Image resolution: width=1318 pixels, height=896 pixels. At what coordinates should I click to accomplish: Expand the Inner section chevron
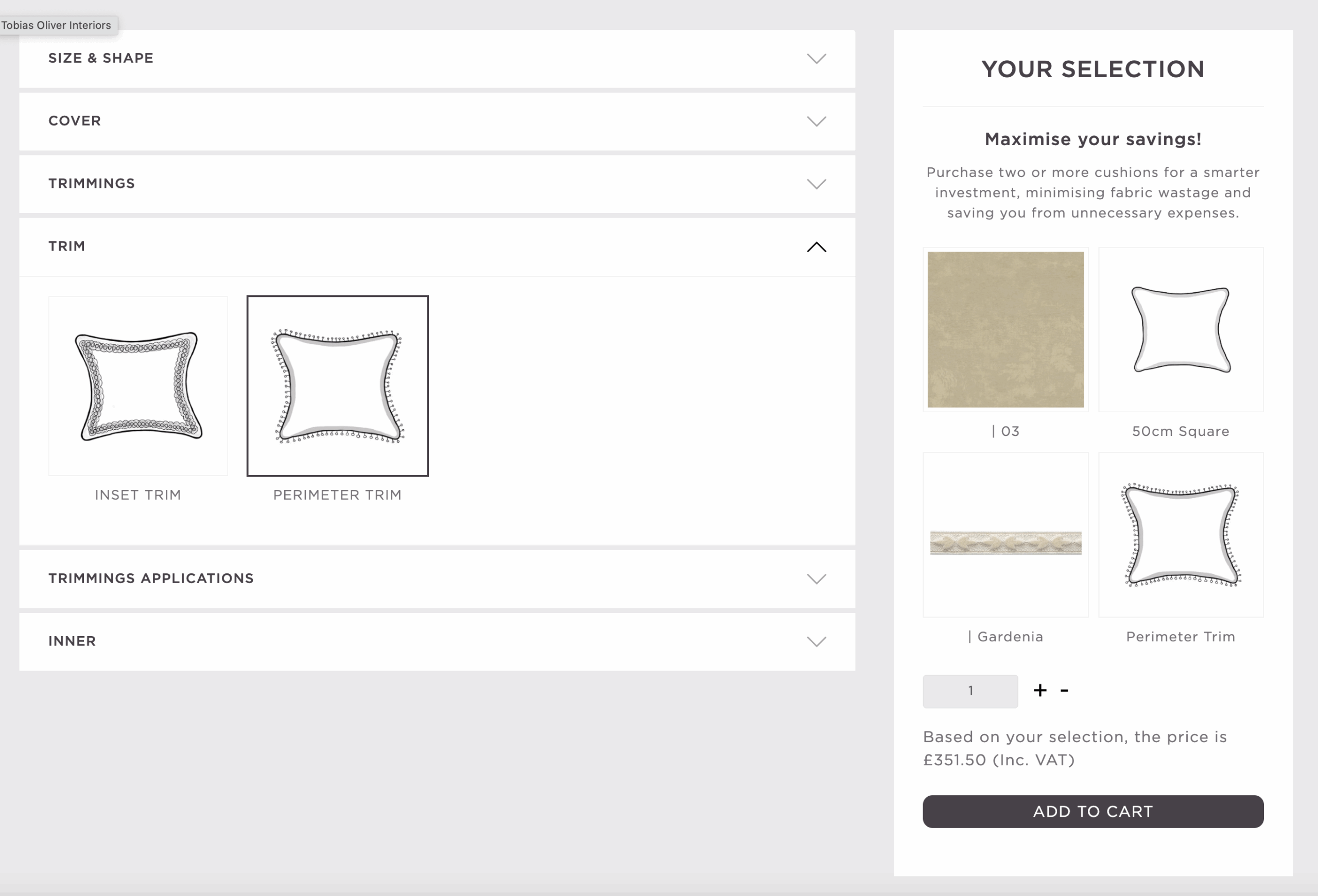coord(816,642)
